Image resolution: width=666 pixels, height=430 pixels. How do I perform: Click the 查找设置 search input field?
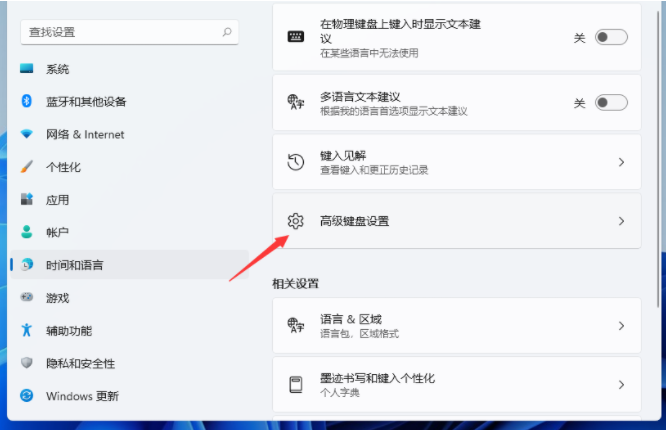coord(120,32)
